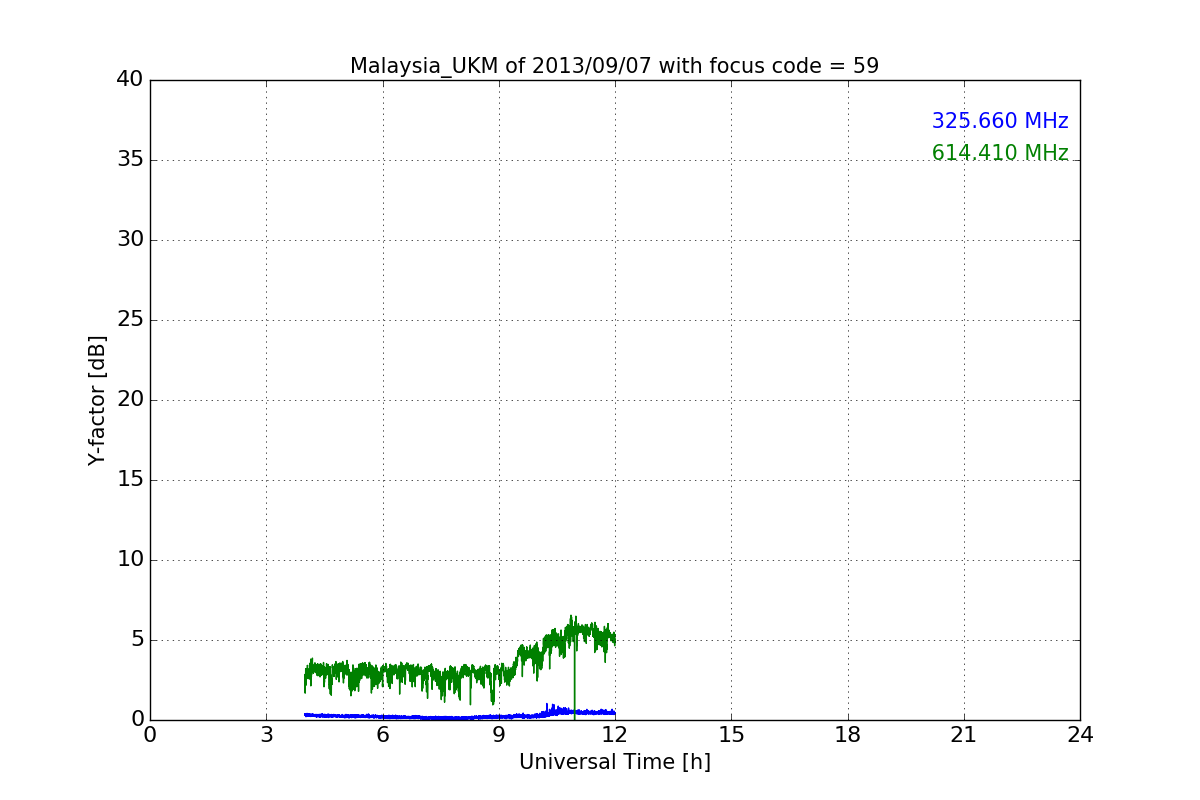This screenshot has height=800, width=1200.
Task: Select the green 614.410 MHz legend label
Action: [1000, 153]
